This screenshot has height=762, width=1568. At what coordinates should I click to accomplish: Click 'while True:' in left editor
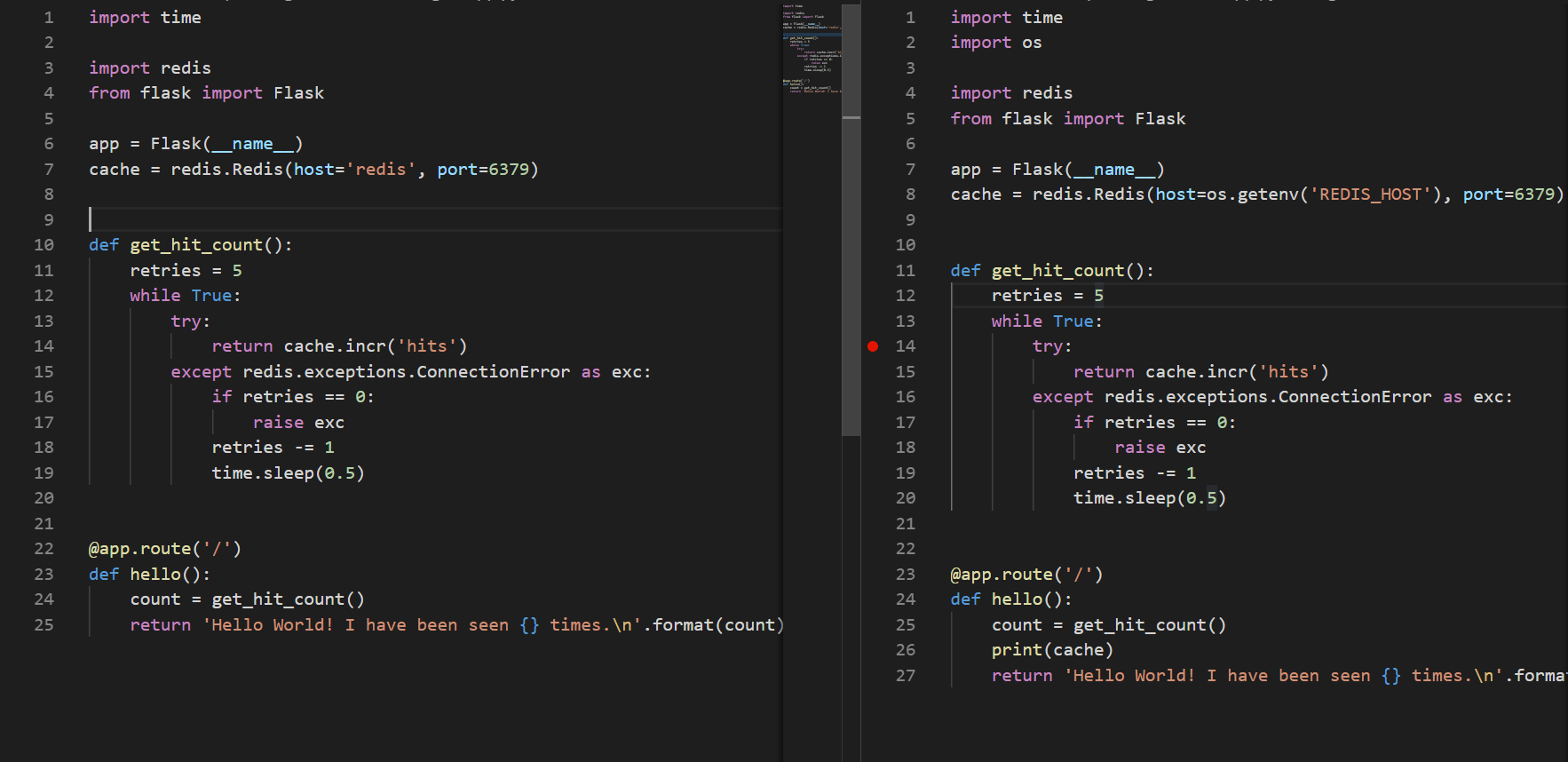(186, 296)
